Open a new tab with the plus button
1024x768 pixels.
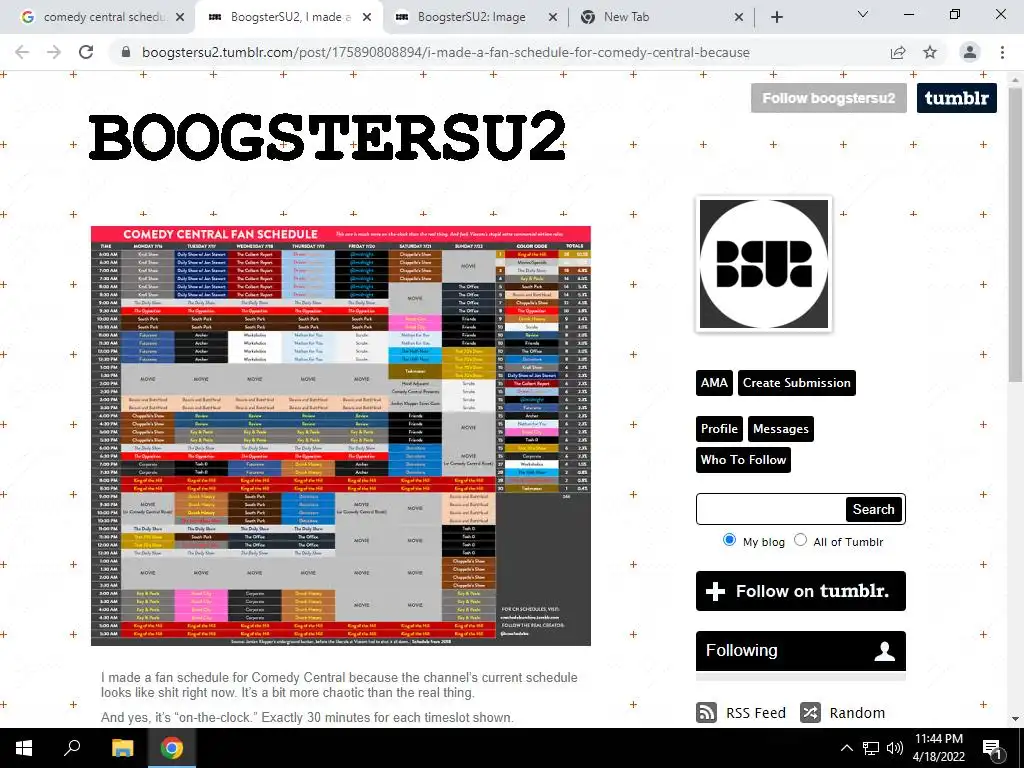coord(776,17)
